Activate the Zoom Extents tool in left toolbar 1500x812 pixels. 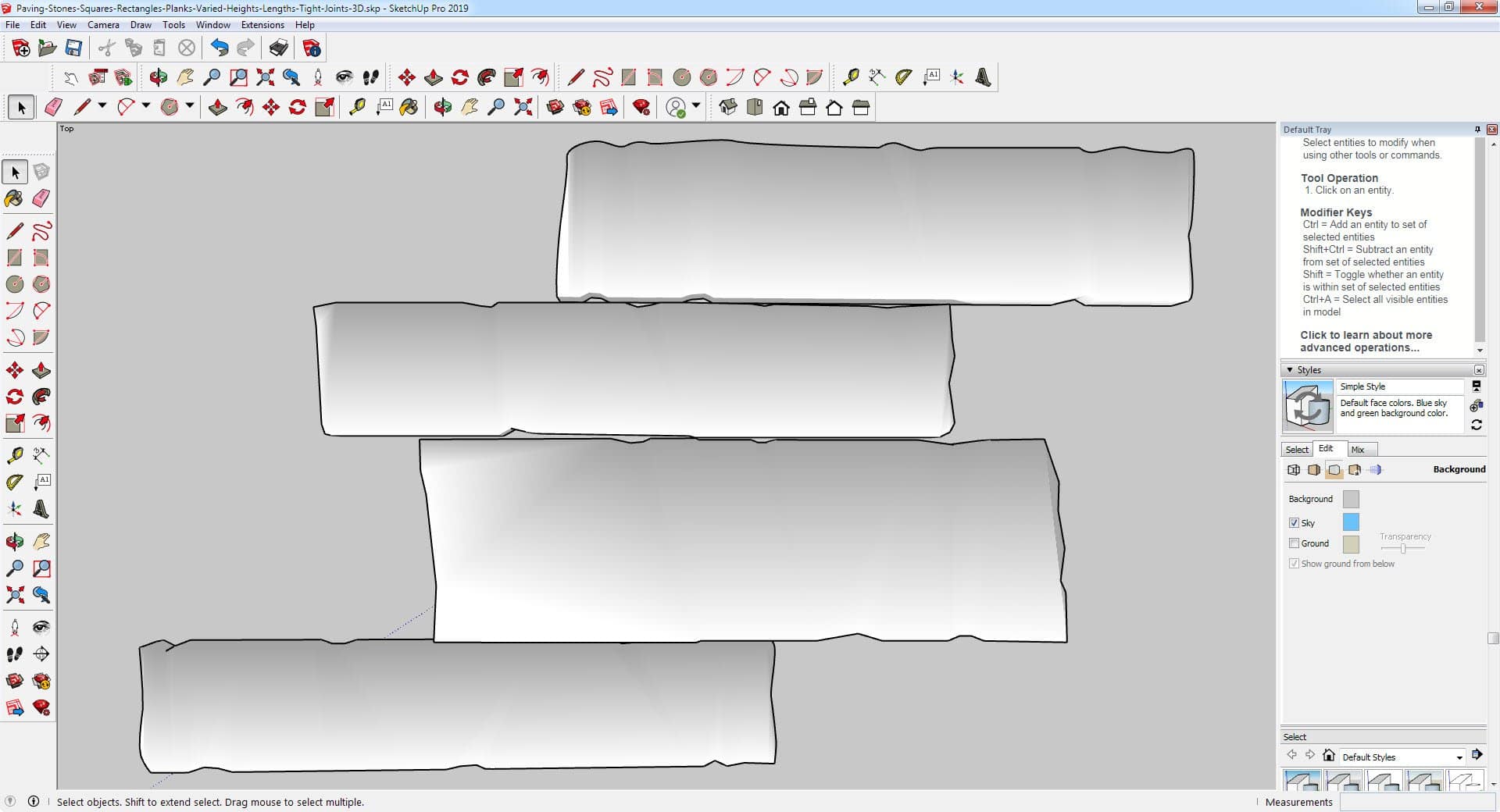(14, 595)
